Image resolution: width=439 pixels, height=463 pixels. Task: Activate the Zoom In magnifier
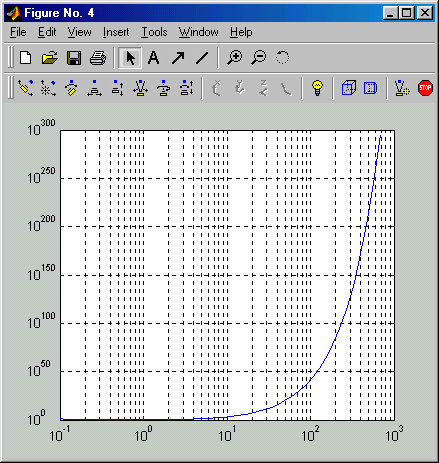[235, 58]
